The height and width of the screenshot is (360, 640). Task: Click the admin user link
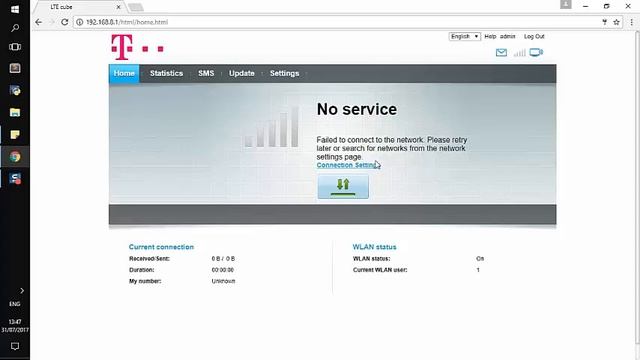tap(507, 36)
